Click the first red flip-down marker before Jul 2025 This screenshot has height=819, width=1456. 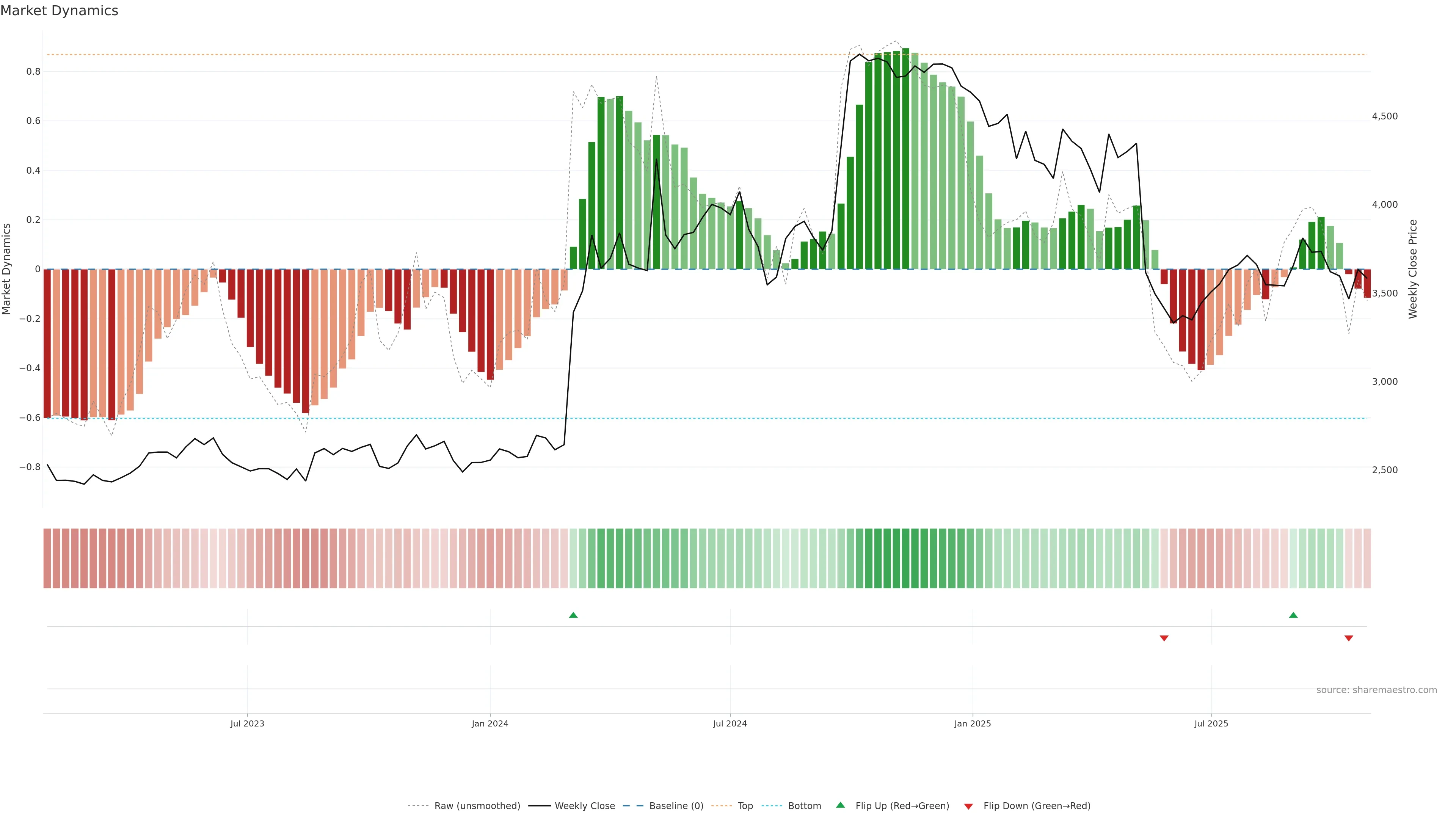pos(1164,638)
